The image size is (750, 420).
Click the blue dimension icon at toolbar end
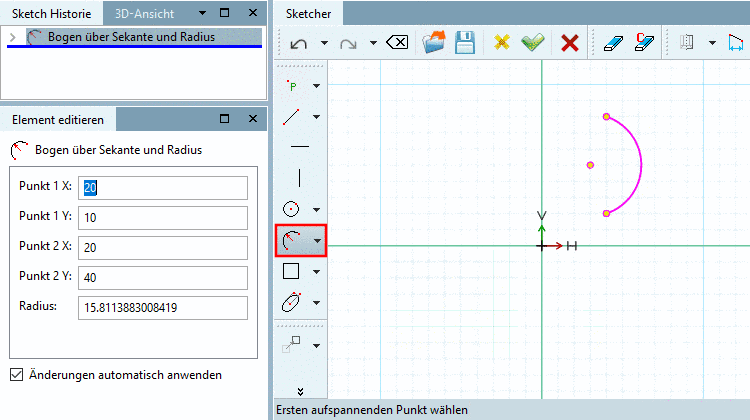click(736, 43)
